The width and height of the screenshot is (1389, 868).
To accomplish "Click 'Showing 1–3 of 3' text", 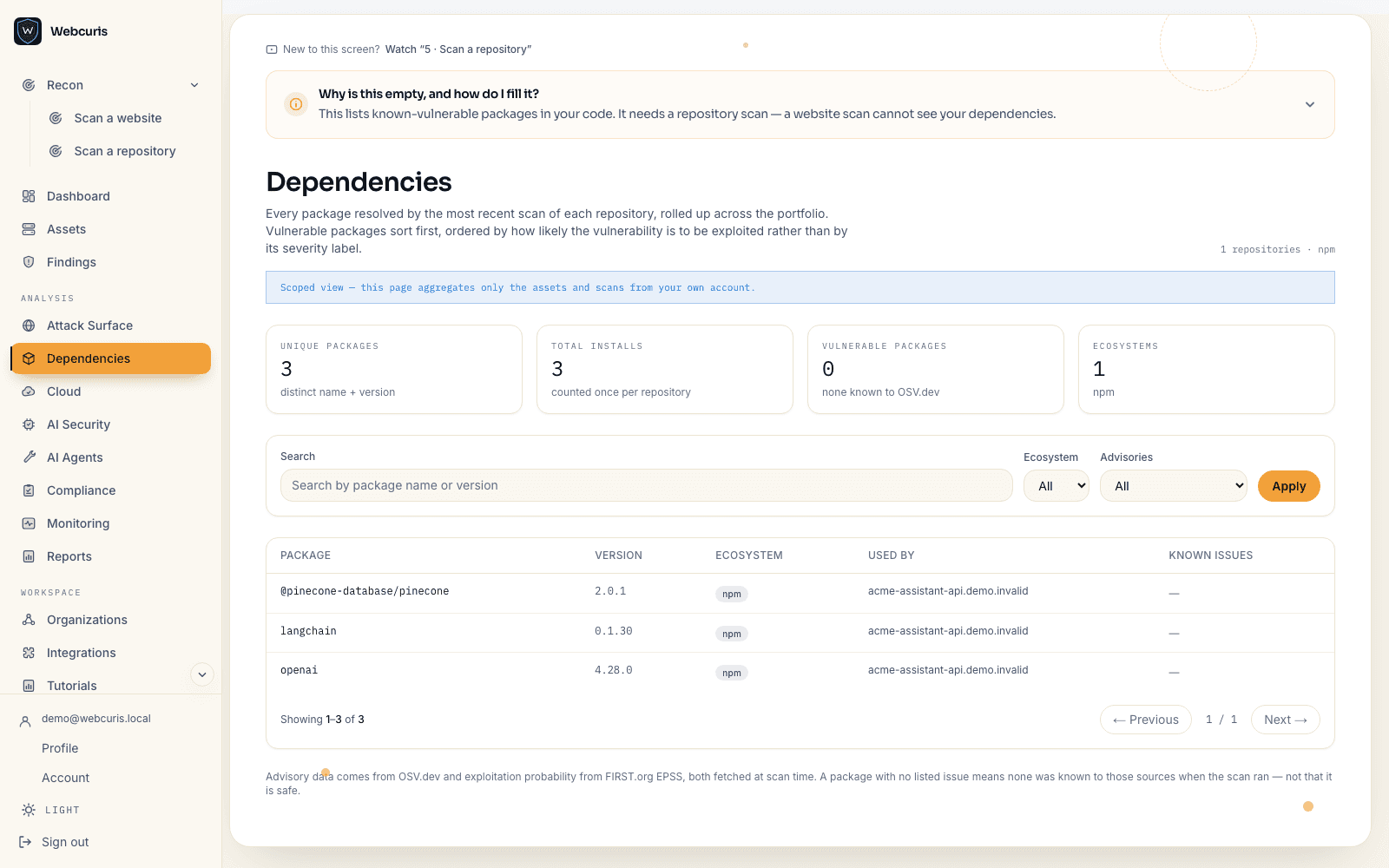I will tap(322, 720).
